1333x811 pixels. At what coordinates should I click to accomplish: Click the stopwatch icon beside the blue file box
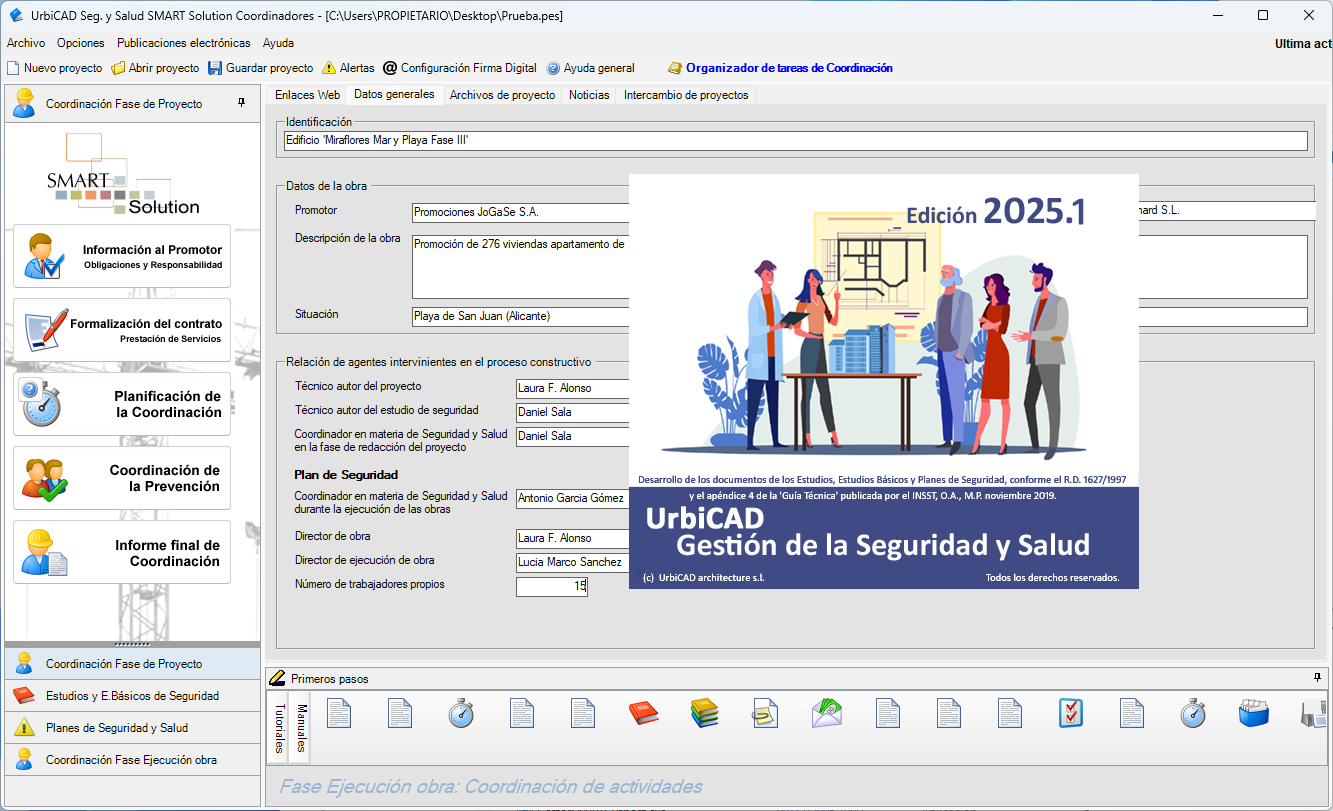[x=1193, y=712]
